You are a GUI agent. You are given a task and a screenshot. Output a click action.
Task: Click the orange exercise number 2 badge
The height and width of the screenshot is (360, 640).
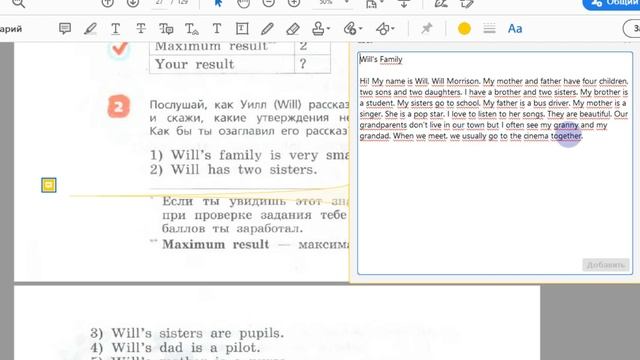pyautogui.click(x=119, y=107)
